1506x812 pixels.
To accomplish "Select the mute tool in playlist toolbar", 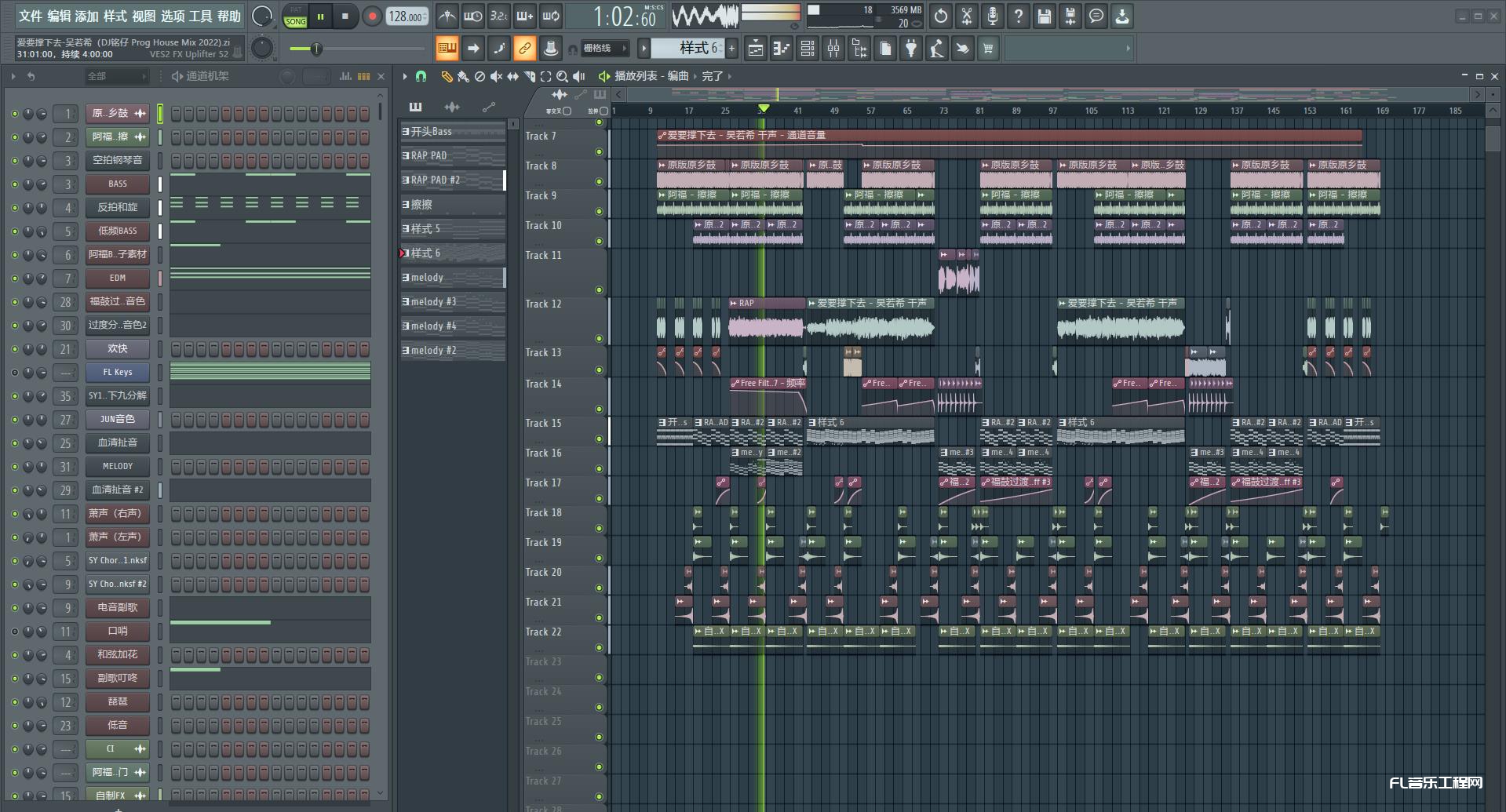I will tap(496, 76).
